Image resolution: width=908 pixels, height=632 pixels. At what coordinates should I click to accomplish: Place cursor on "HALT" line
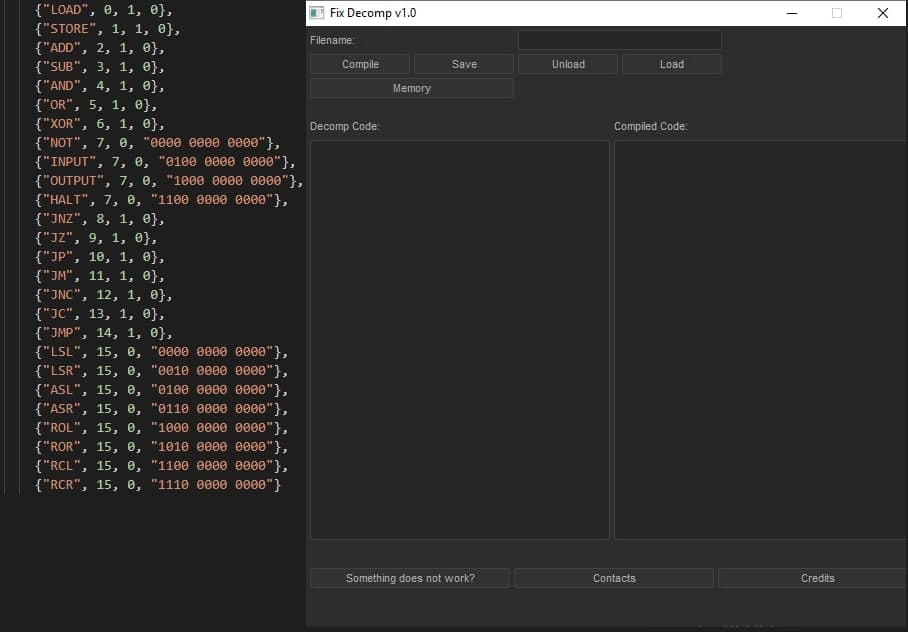[x=162, y=200]
